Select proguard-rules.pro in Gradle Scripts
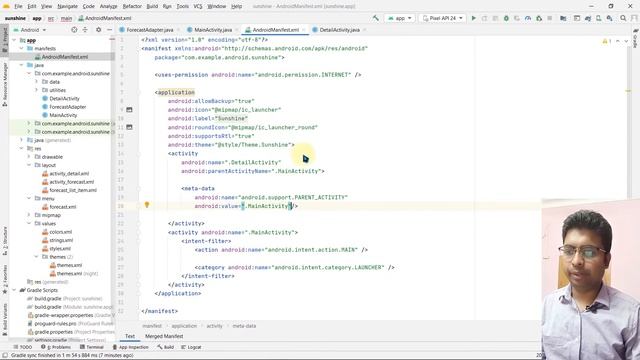 tap(55, 323)
